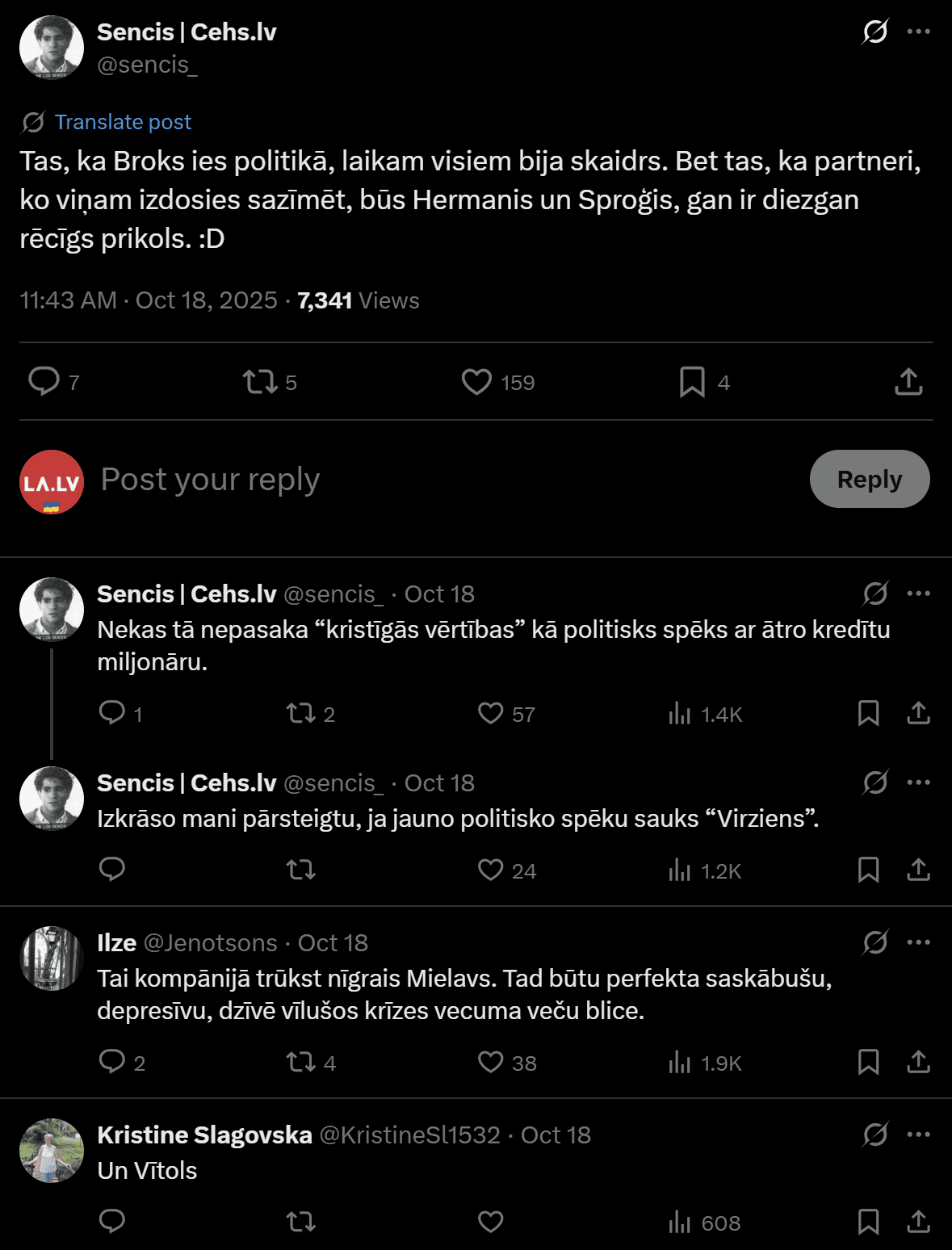The height and width of the screenshot is (1250, 952).
Task: Bookmark the "Virziens" reply
Action: click(x=868, y=870)
